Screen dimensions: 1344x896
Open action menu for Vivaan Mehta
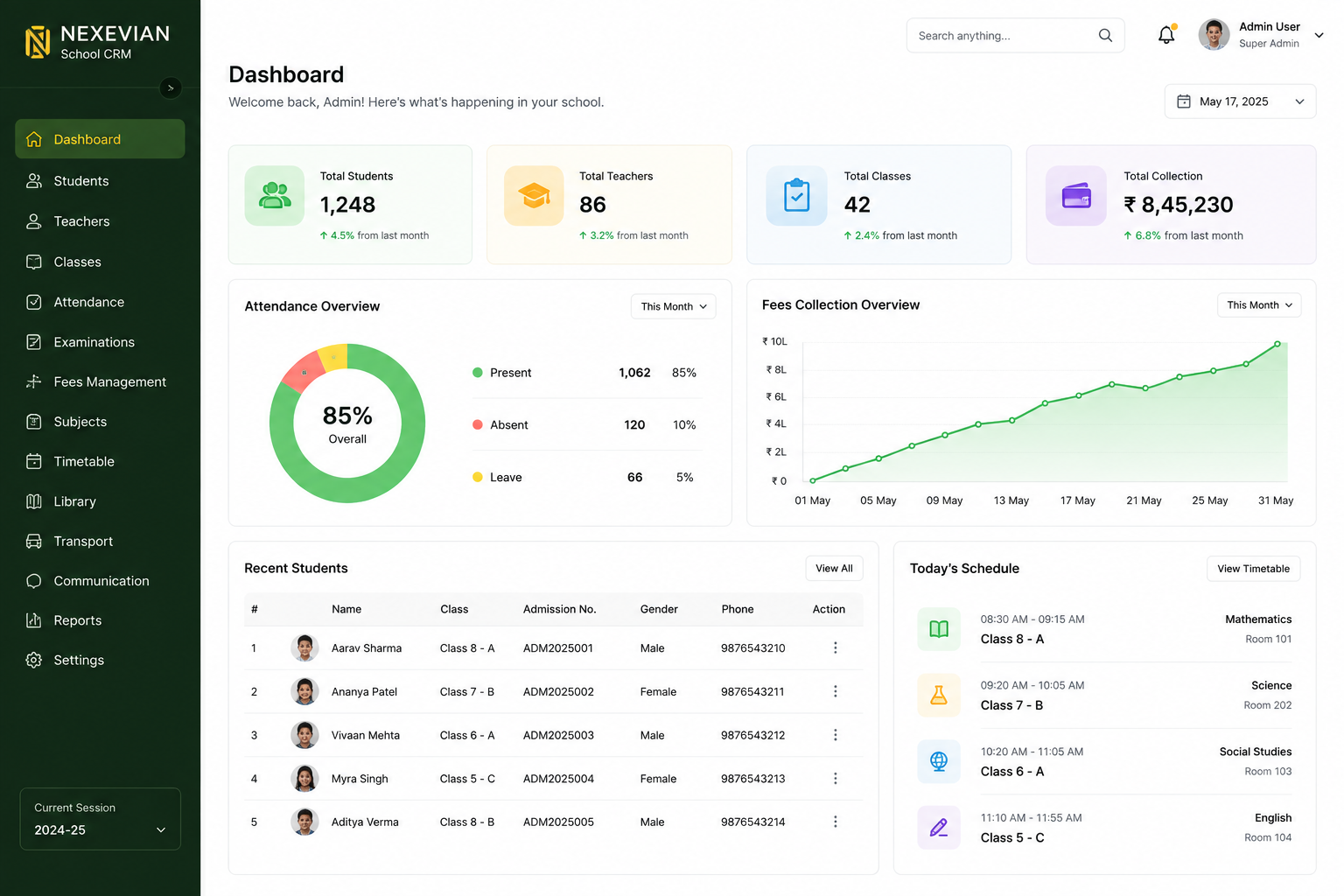[835, 735]
